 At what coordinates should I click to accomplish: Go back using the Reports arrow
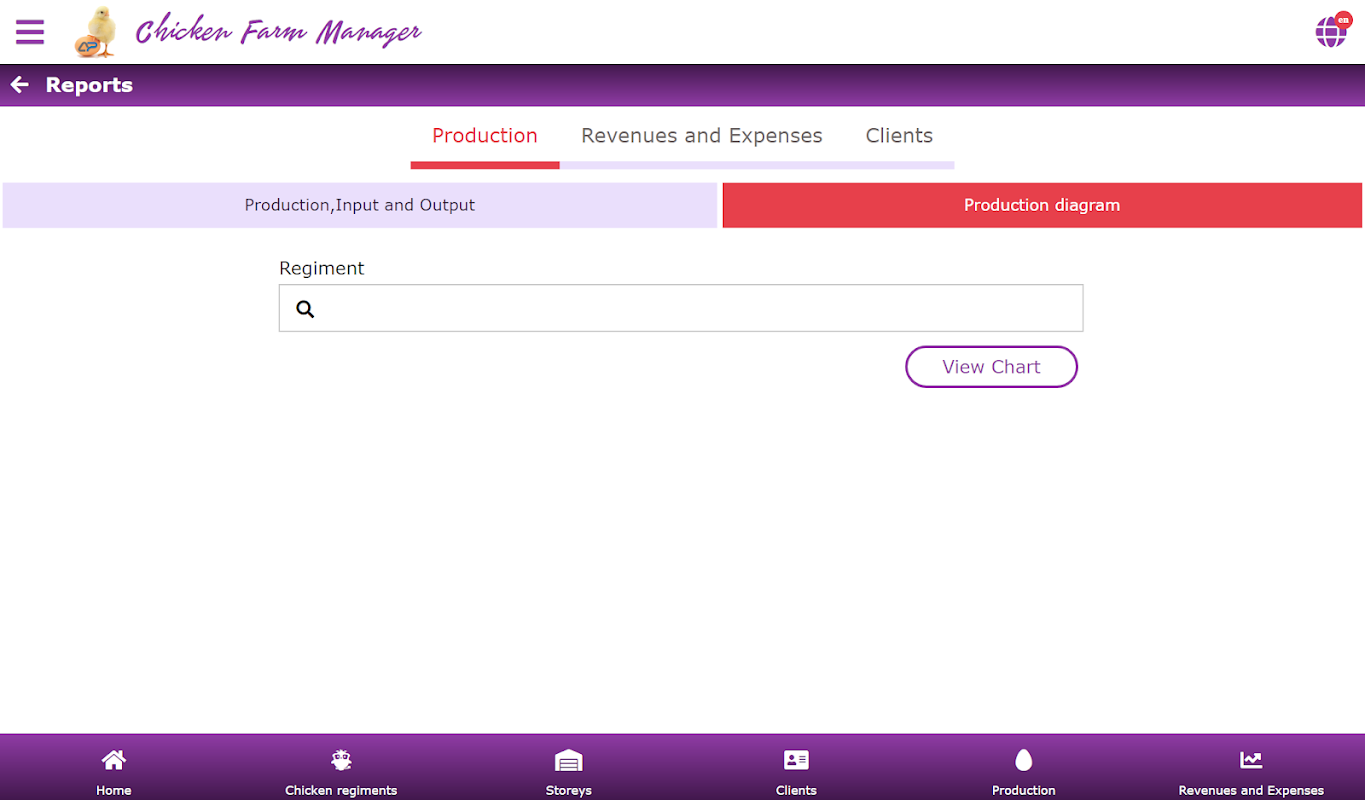[20, 85]
